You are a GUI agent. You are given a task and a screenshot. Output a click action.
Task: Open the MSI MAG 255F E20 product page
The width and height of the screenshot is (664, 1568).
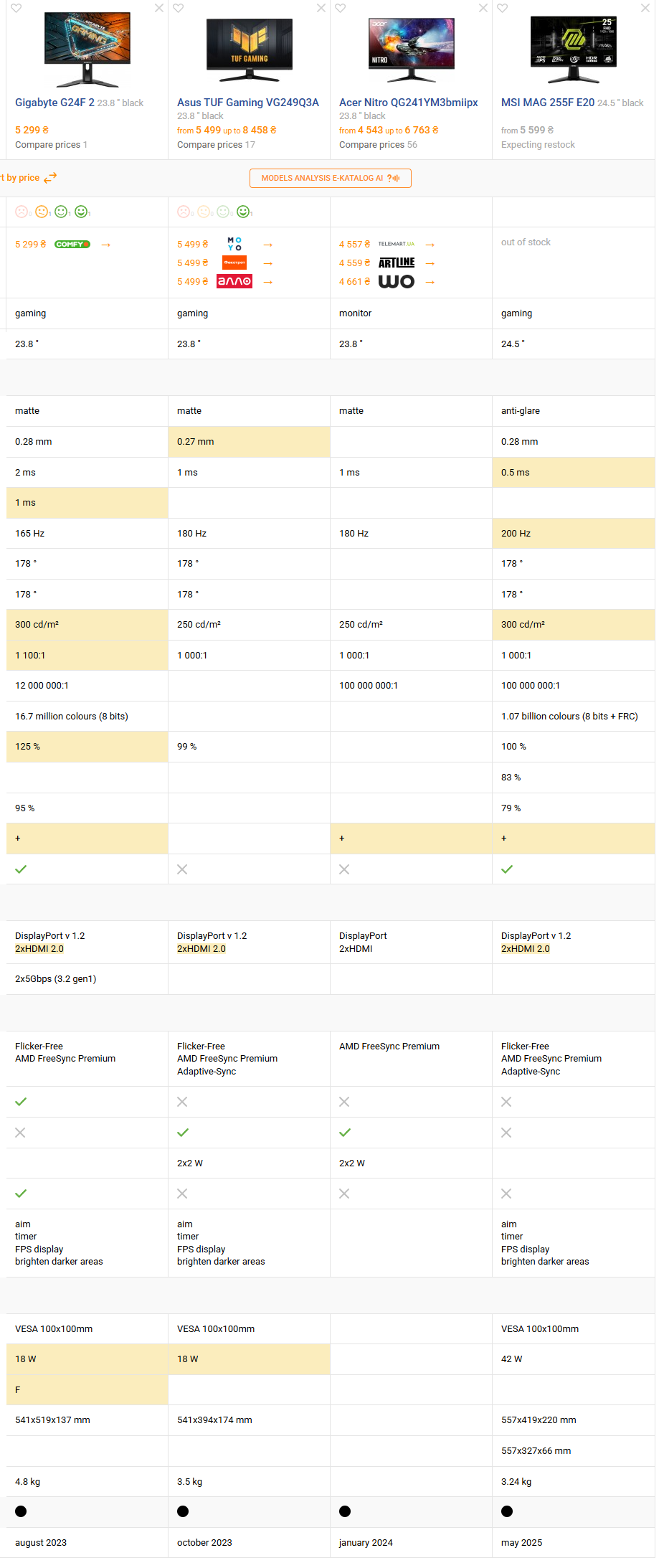click(547, 103)
